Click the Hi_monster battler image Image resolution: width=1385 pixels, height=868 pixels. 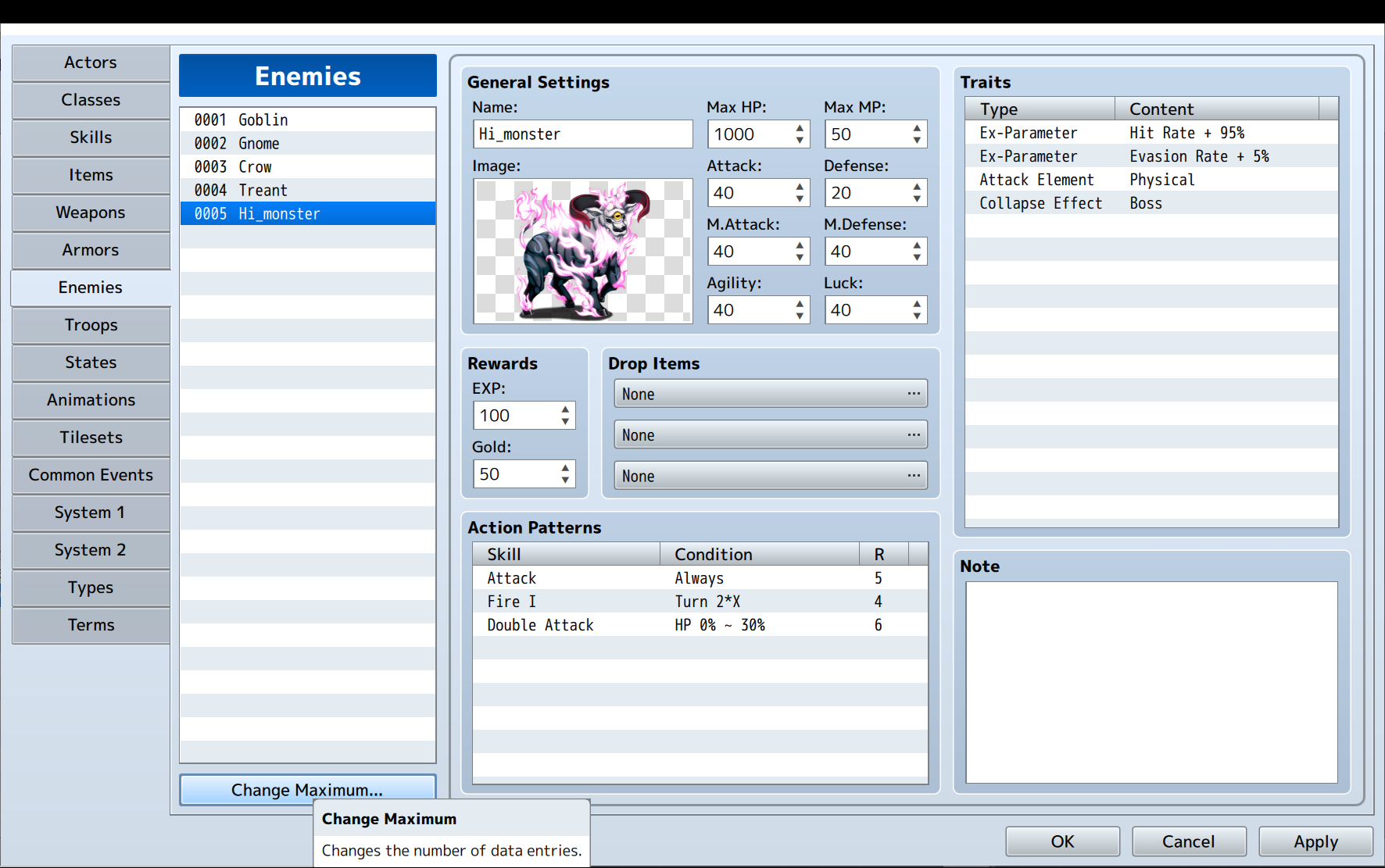click(x=582, y=251)
